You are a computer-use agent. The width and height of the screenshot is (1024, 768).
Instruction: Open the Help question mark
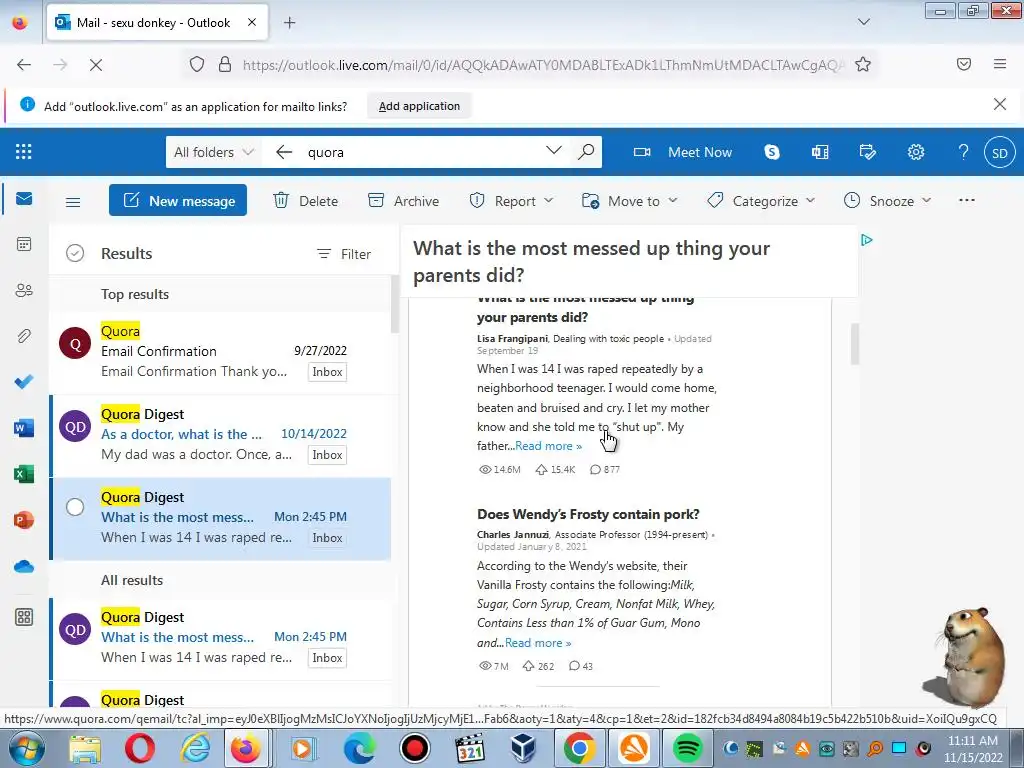(963, 152)
